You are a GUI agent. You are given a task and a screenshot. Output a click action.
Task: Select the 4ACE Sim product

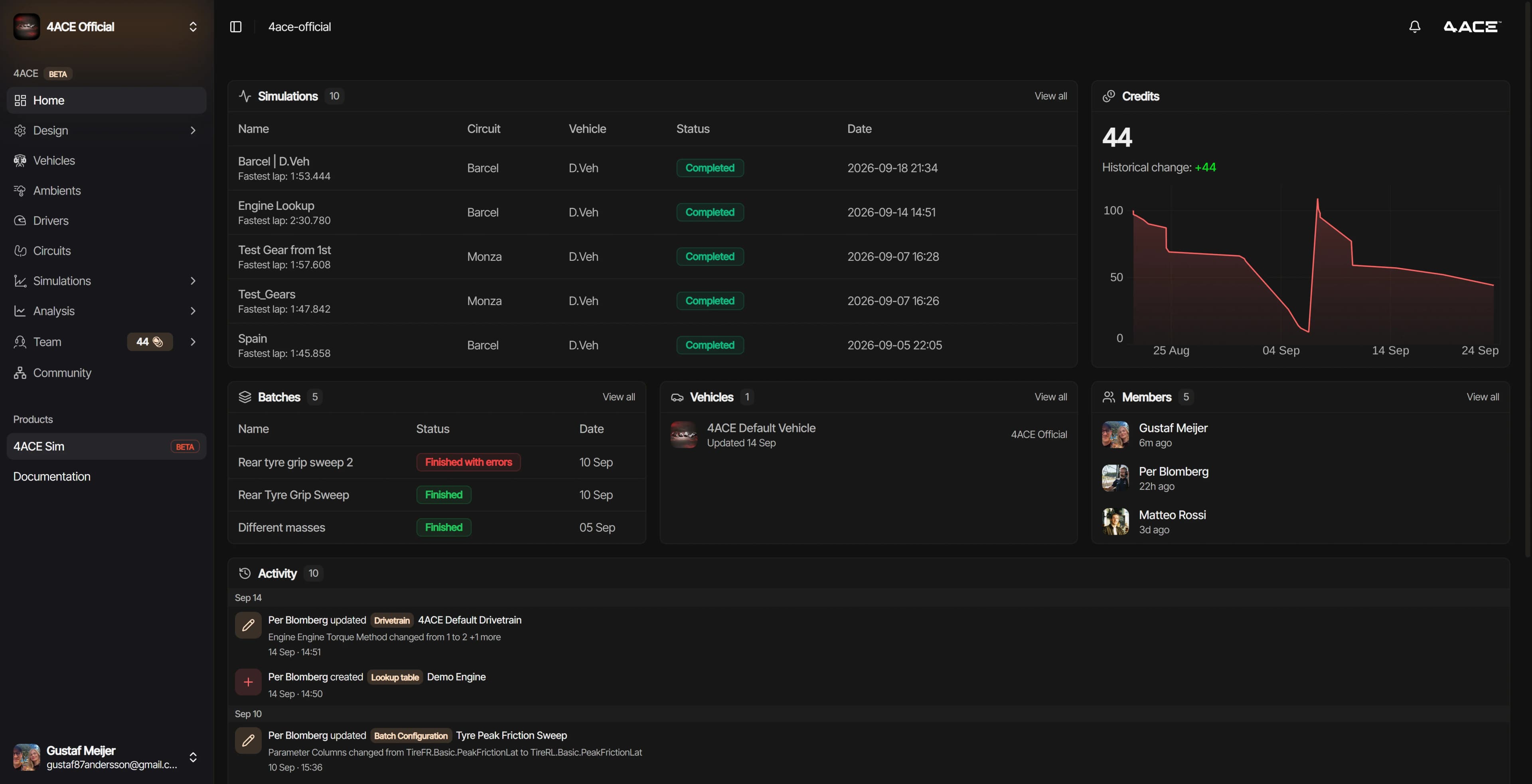tap(107, 446)
